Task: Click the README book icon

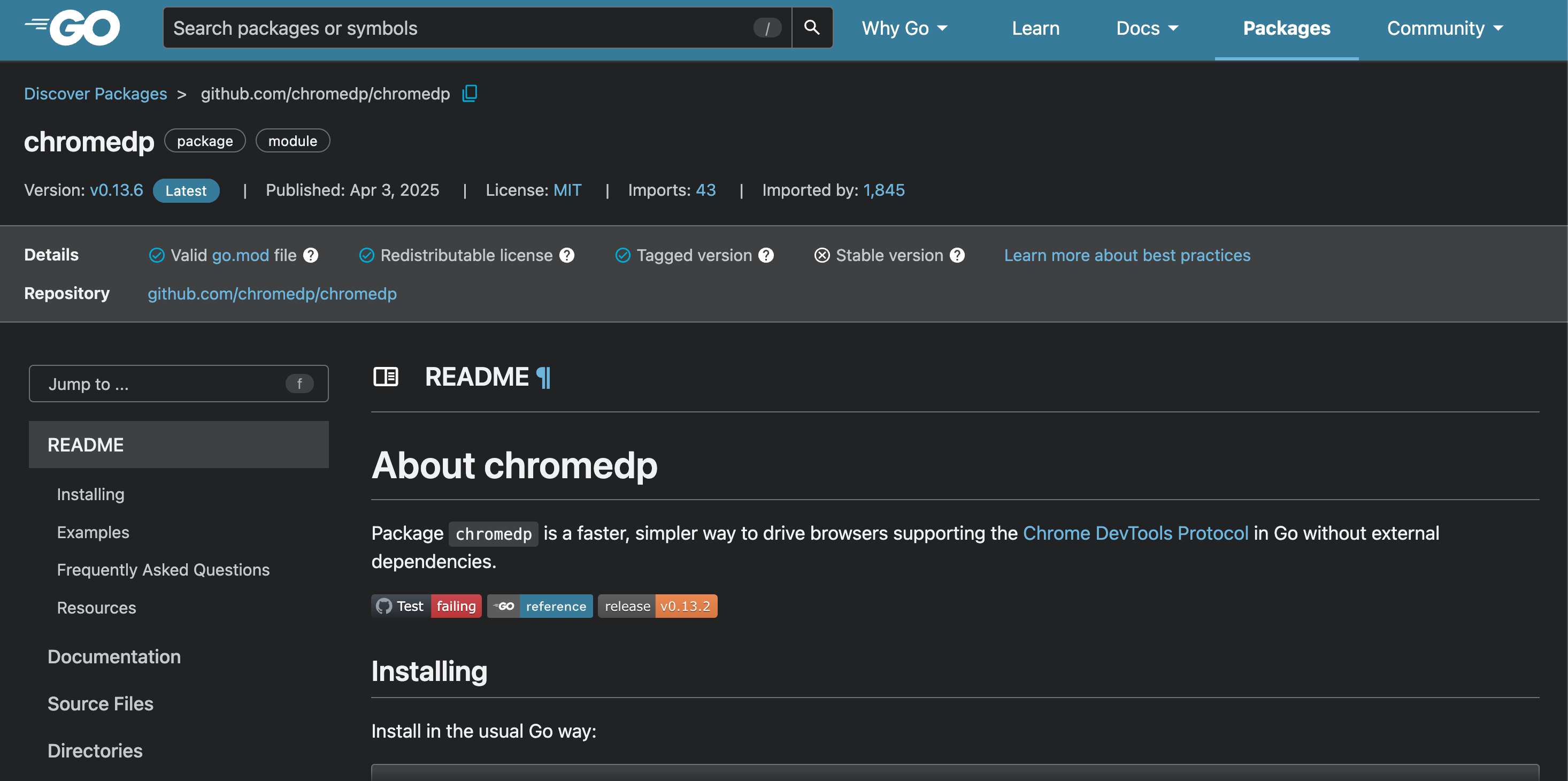Action: coord(386,376)
